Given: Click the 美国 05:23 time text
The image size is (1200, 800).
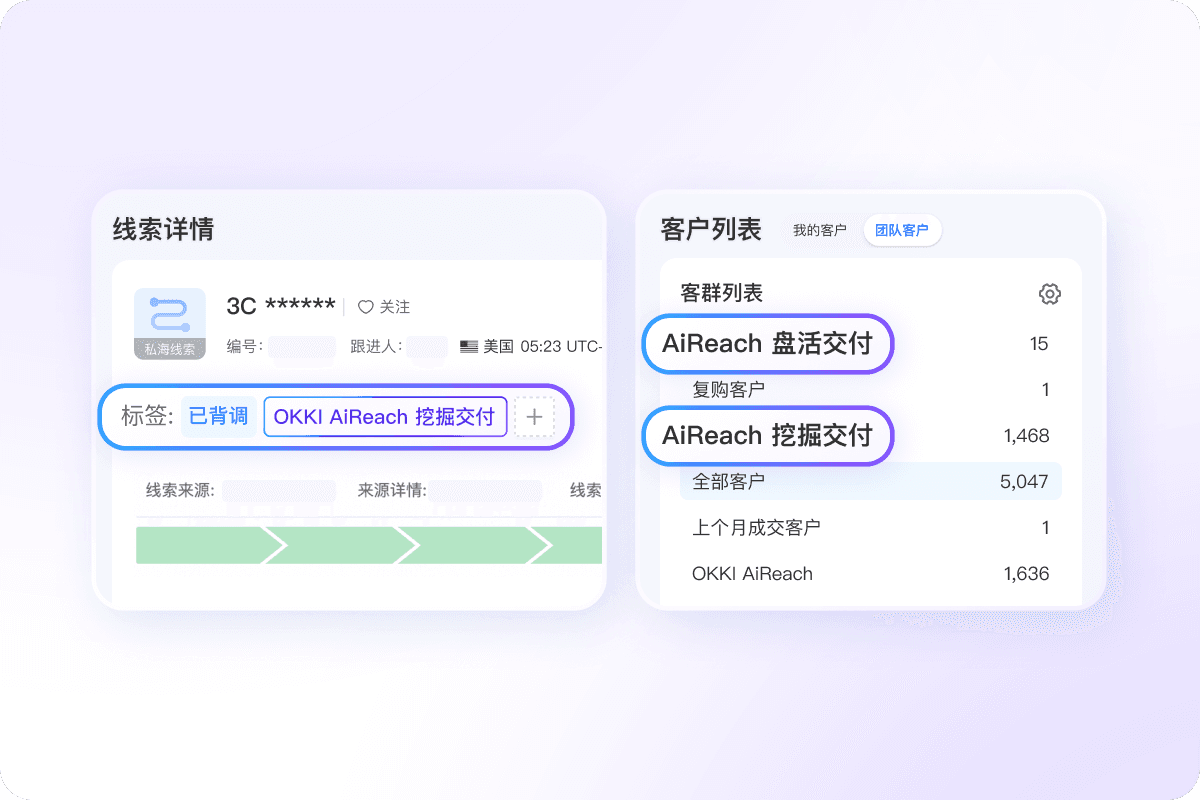Looking at the screenshot, I should 542,347.
